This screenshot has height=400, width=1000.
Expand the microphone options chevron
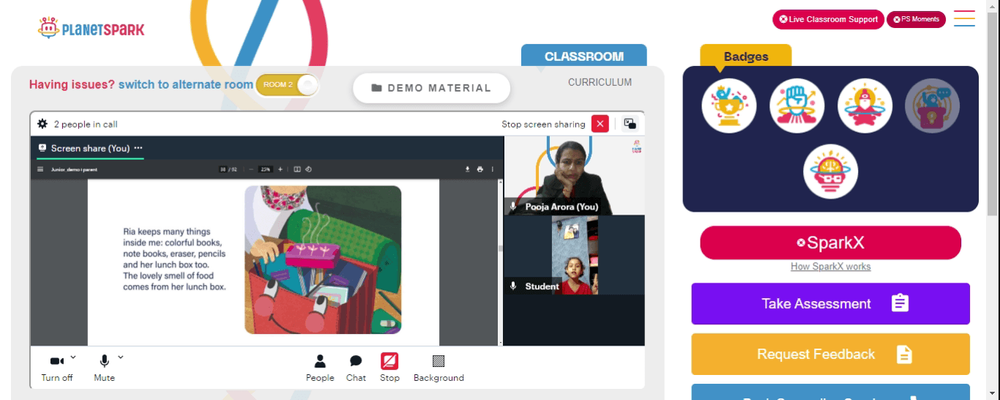(x=121, y=357)
